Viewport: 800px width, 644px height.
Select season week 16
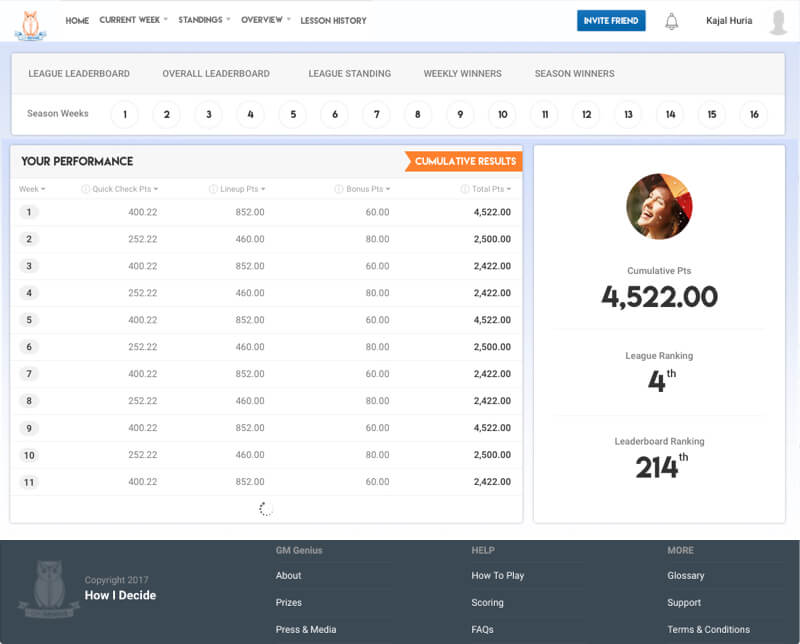(754, 114)
